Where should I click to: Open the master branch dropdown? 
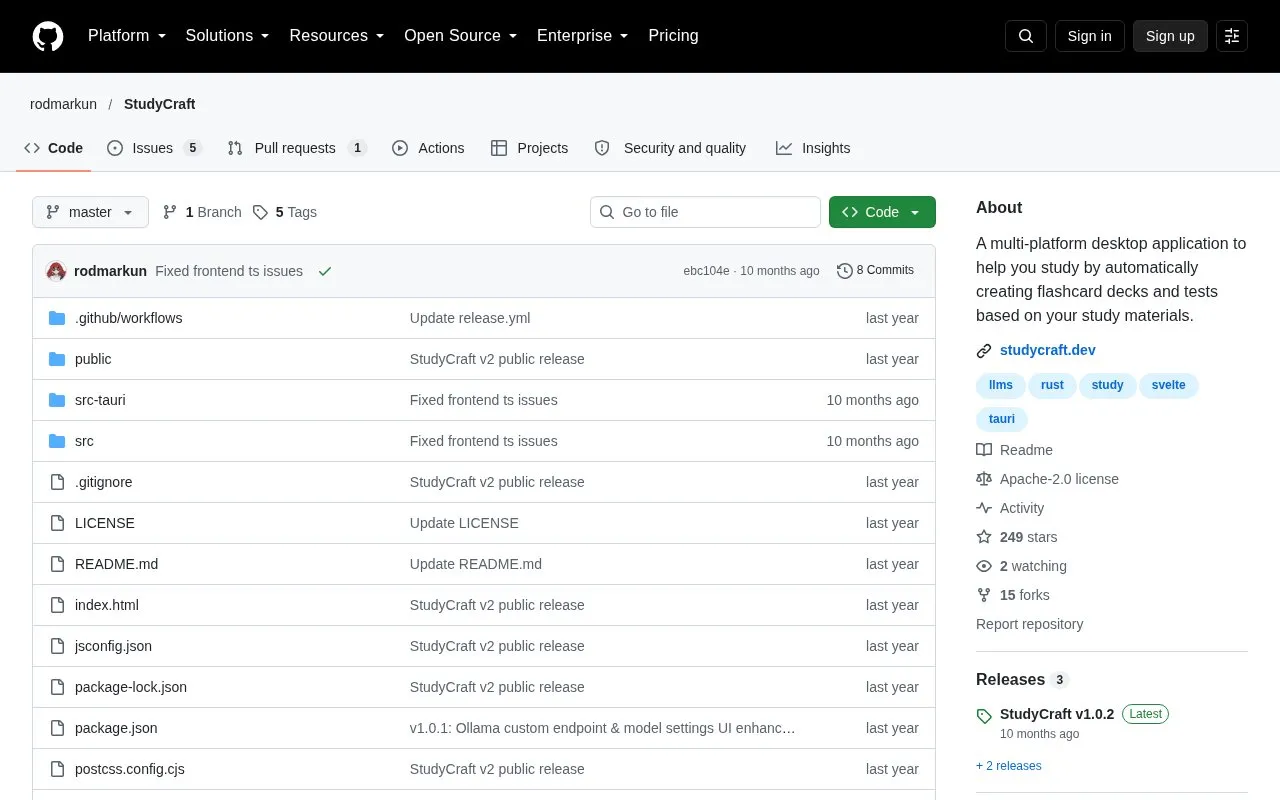point(90,212)
